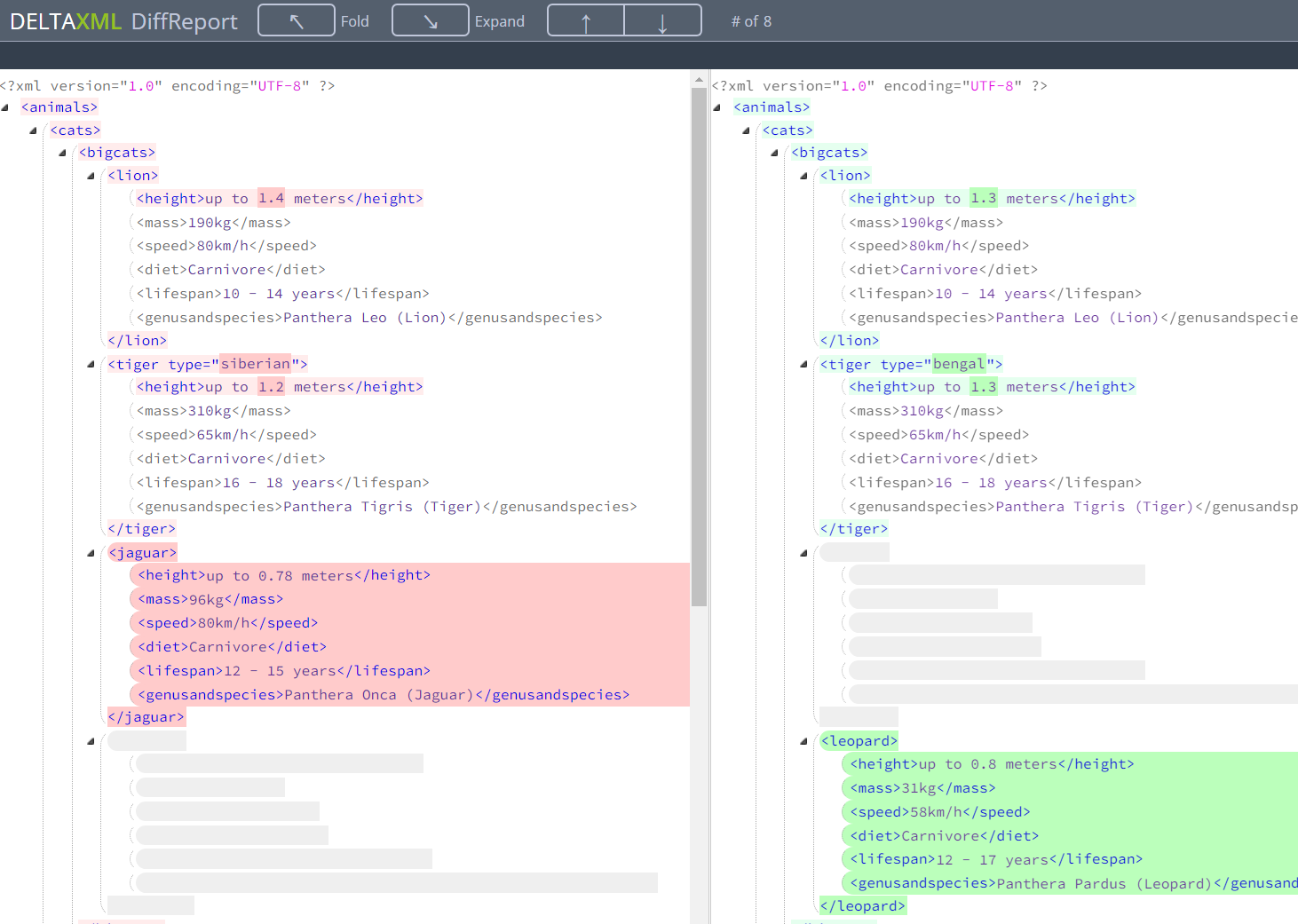The image size is (1298, 924).
Task: Collapse the bengal tiger element
Action: pyautogui.click(x=803, y=365)
